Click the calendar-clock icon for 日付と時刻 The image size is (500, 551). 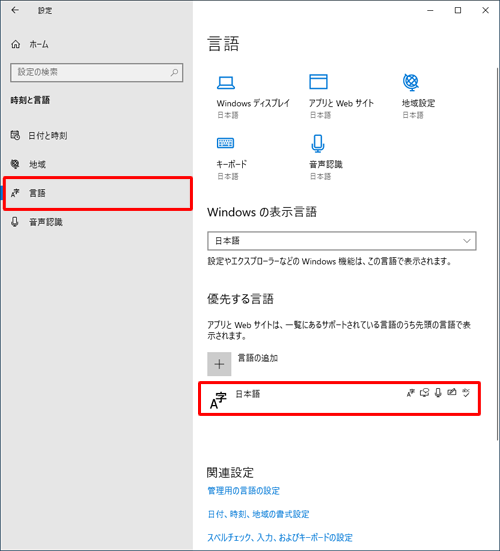15,135
